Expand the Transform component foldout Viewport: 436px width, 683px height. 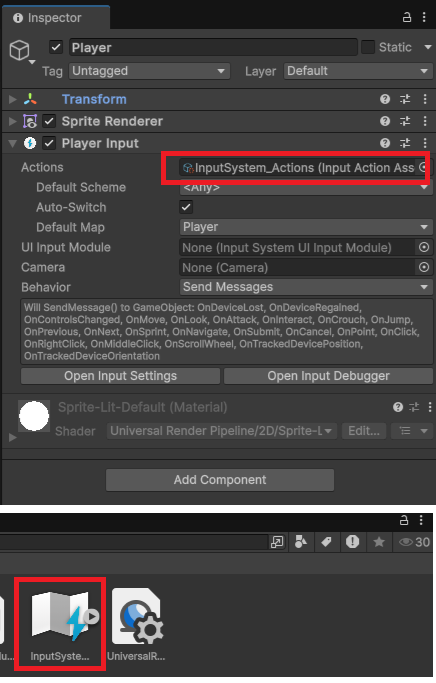(x=13, y=99)
